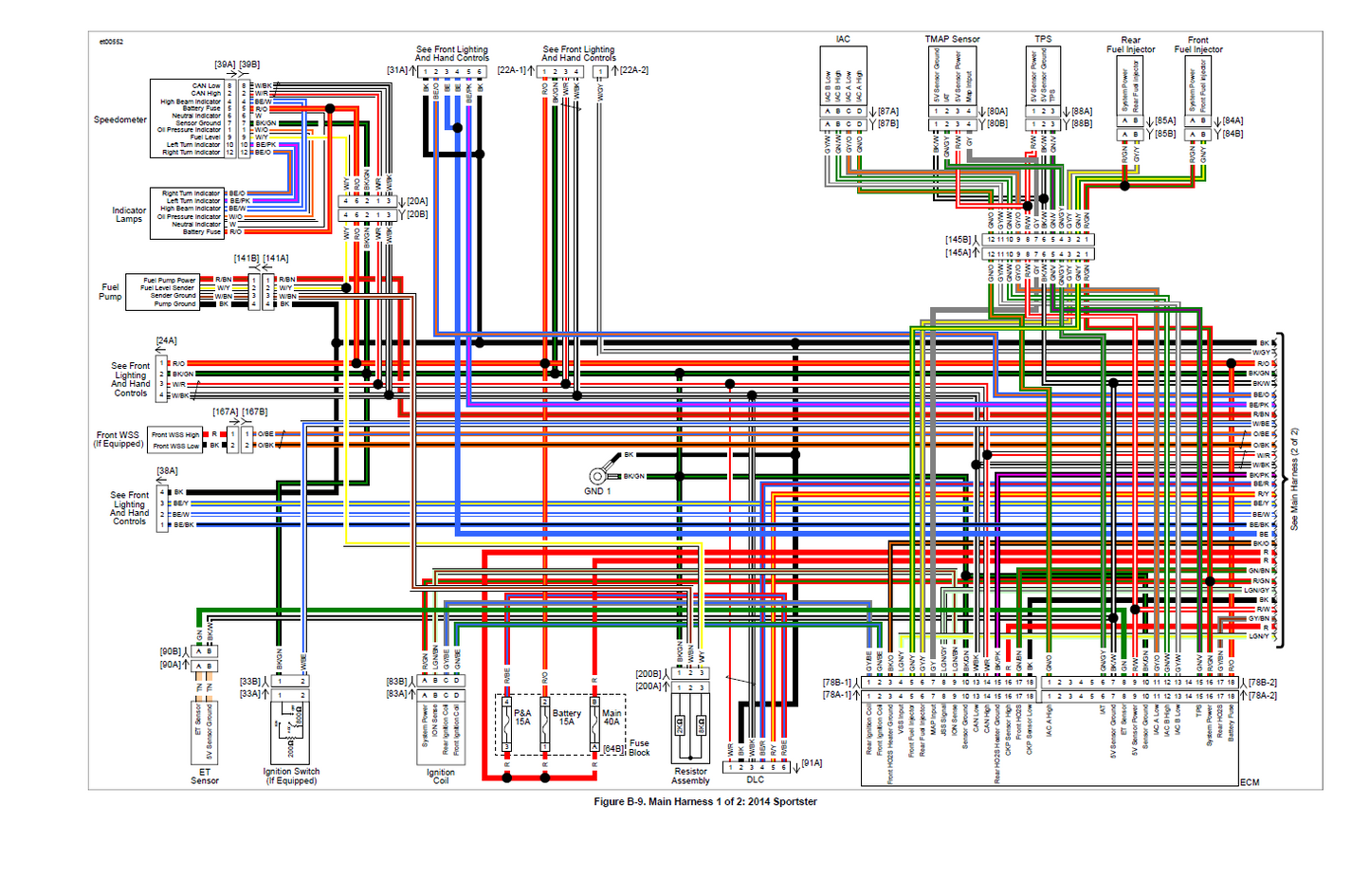Click the Fuel Pump connector block
Image resolution: width=1370 pixels, height=896 pixels.
pos(174,292)
